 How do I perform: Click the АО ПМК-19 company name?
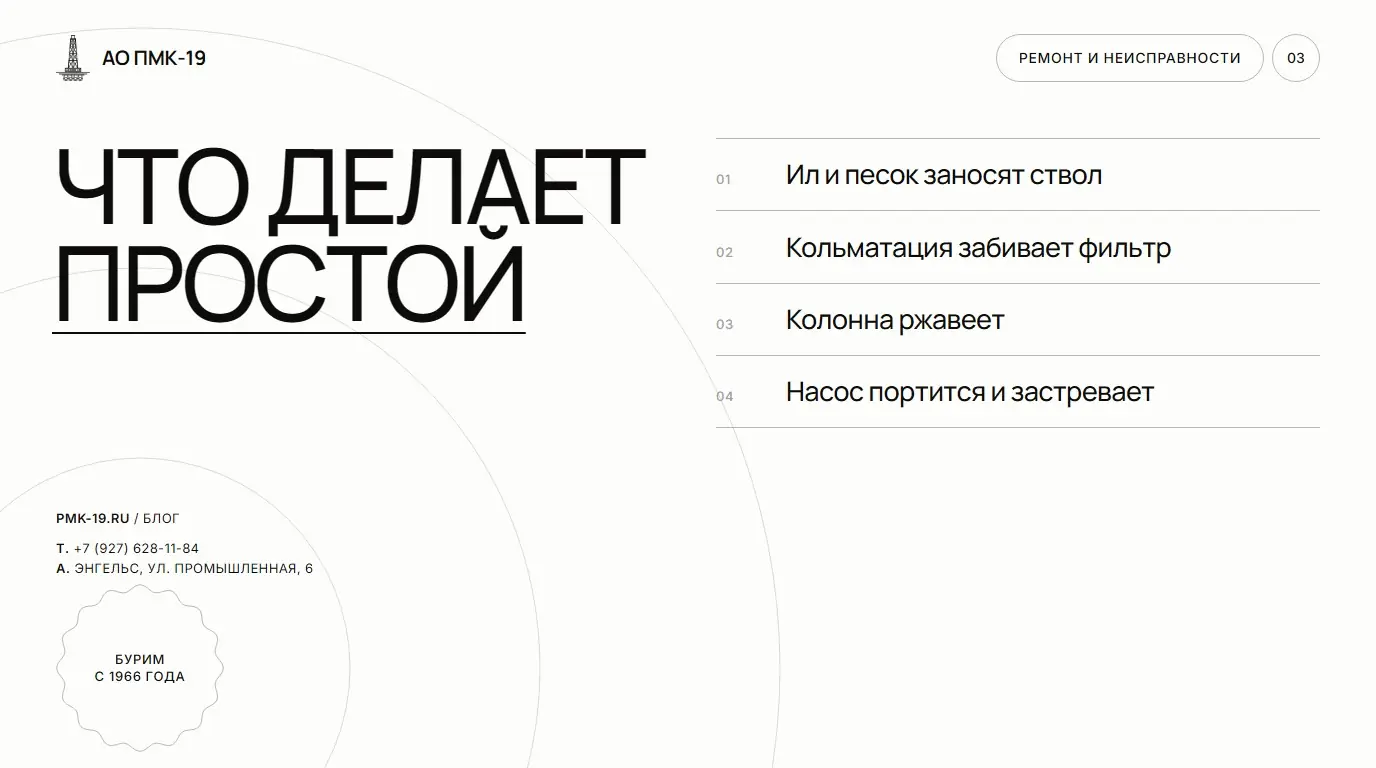154,58
